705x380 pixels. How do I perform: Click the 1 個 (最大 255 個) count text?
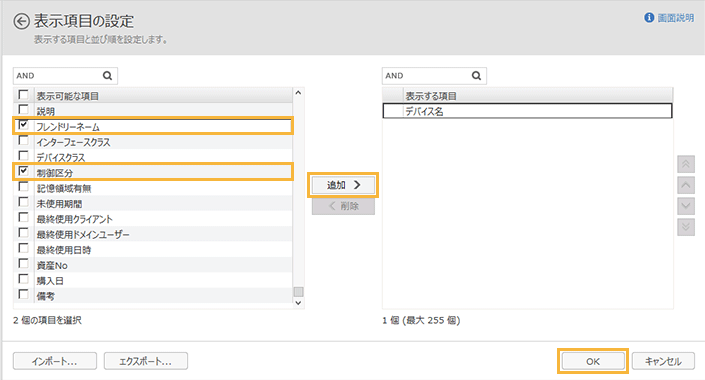pos(421,320)
